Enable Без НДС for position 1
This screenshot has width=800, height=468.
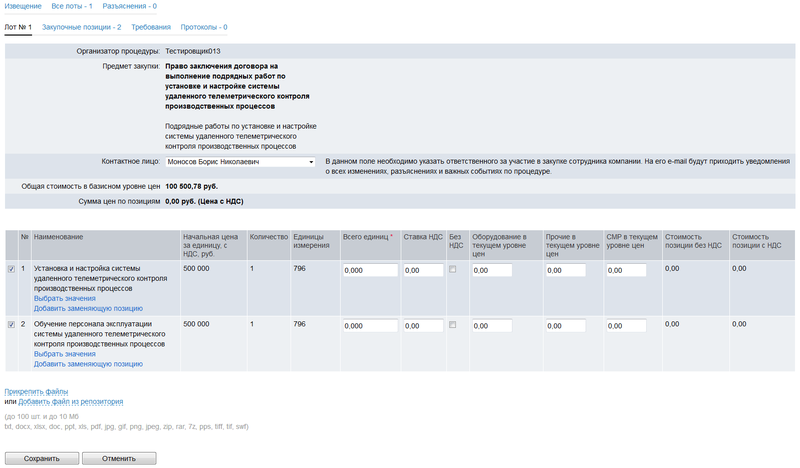coord(454,270)
